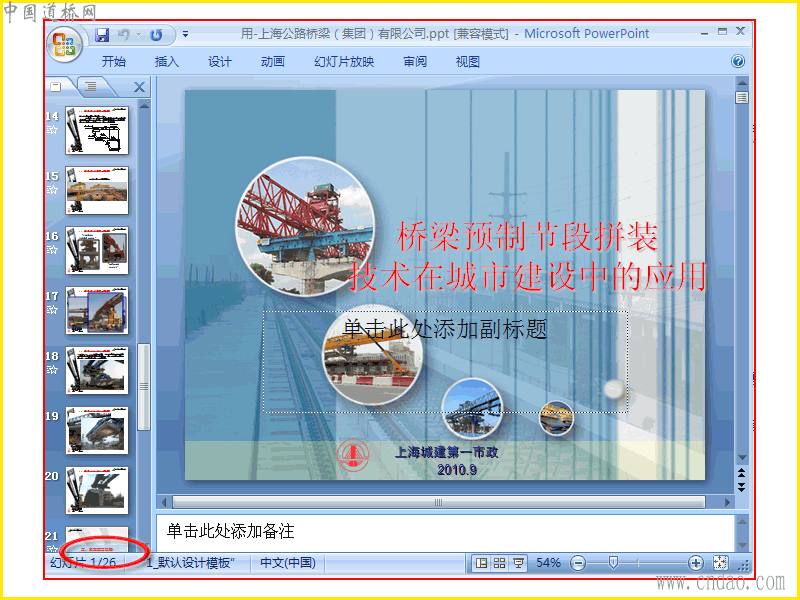Click horizontal scrollbar right arrow

[x=727, y=502]
